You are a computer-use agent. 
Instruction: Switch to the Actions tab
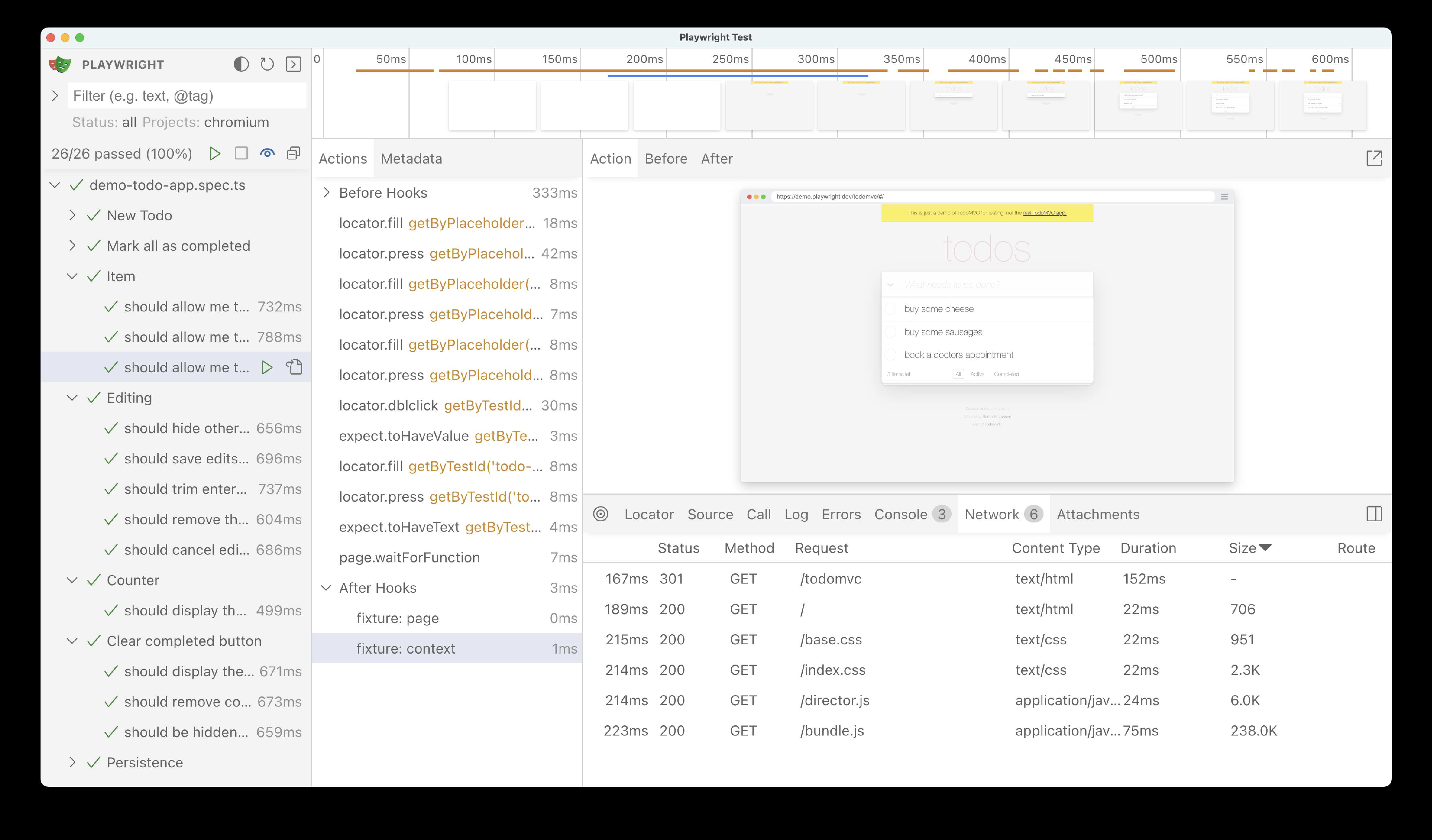pyautogui.click(x=343, y=159)
